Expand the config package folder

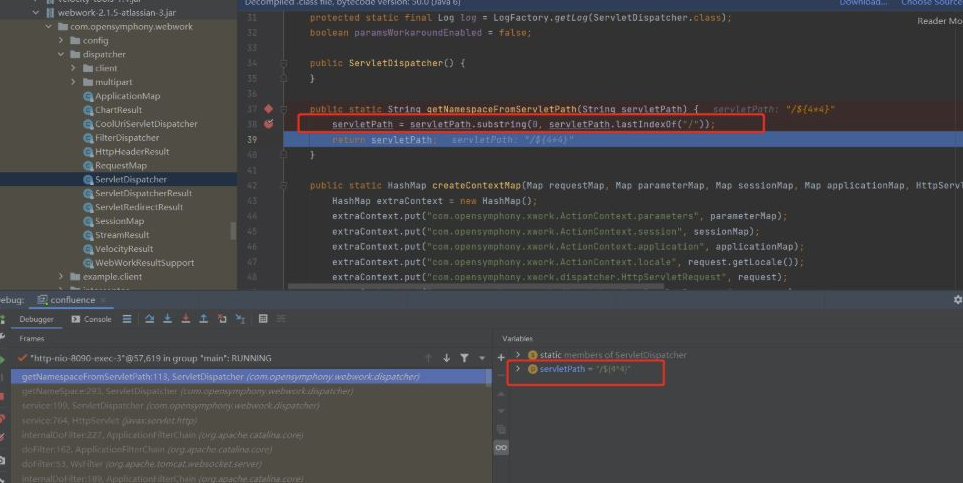pos(75,40)
